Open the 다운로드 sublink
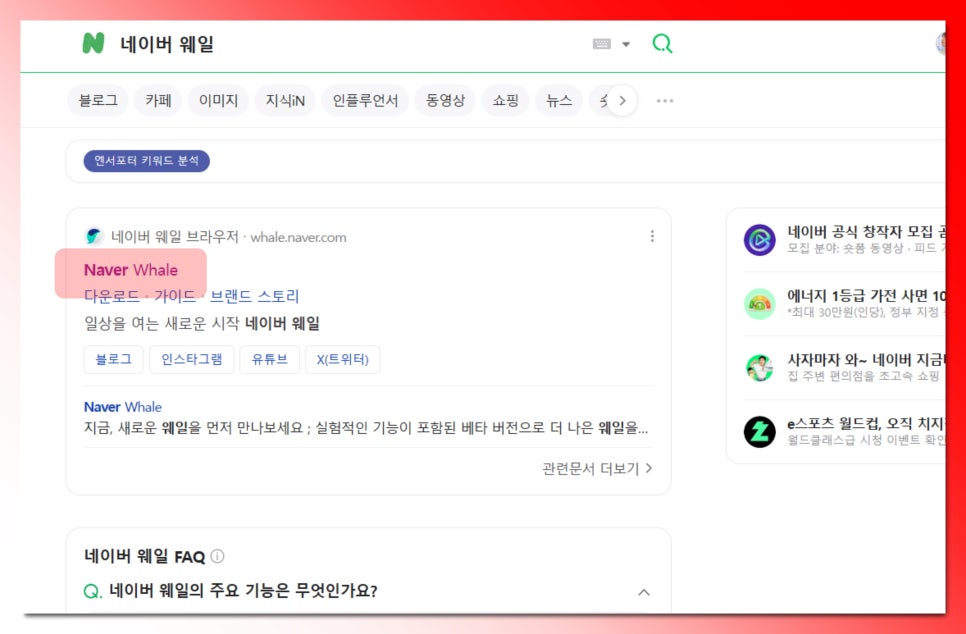 pos(112,296)
